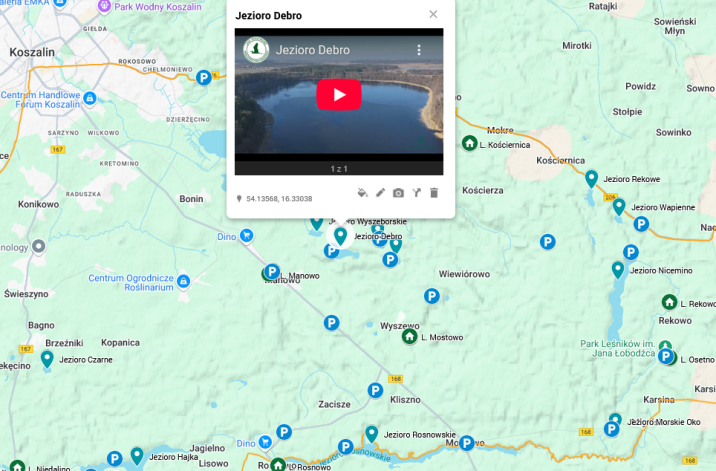Click the Mirotki place label
The image size is (716, 471).
click(577, 46)
